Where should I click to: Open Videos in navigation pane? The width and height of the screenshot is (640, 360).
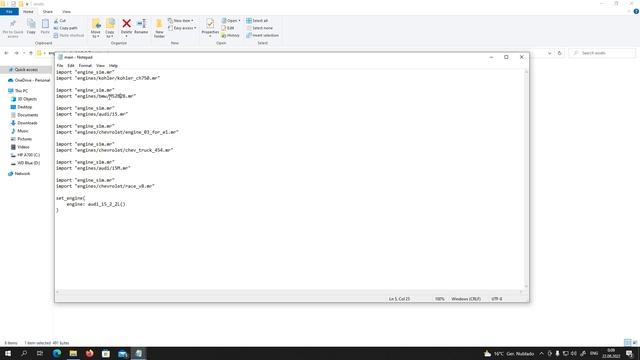point(20,147)
